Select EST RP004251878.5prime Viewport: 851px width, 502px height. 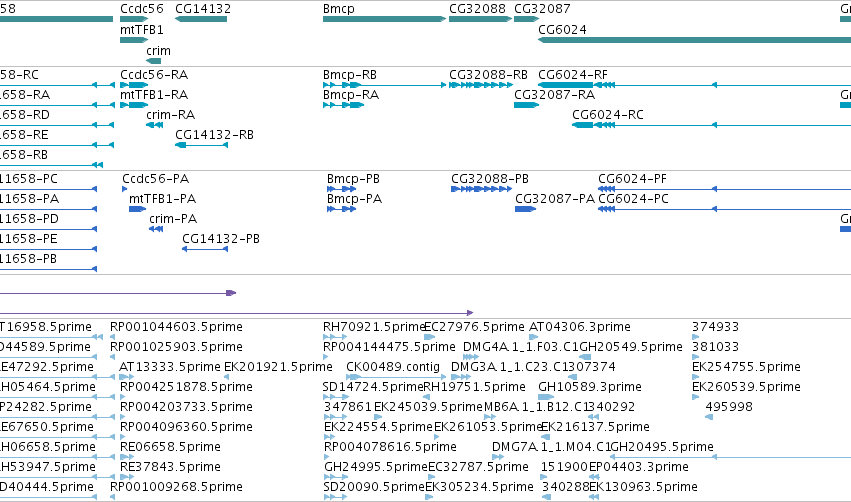pyautogui.click(x=186, y=387)
